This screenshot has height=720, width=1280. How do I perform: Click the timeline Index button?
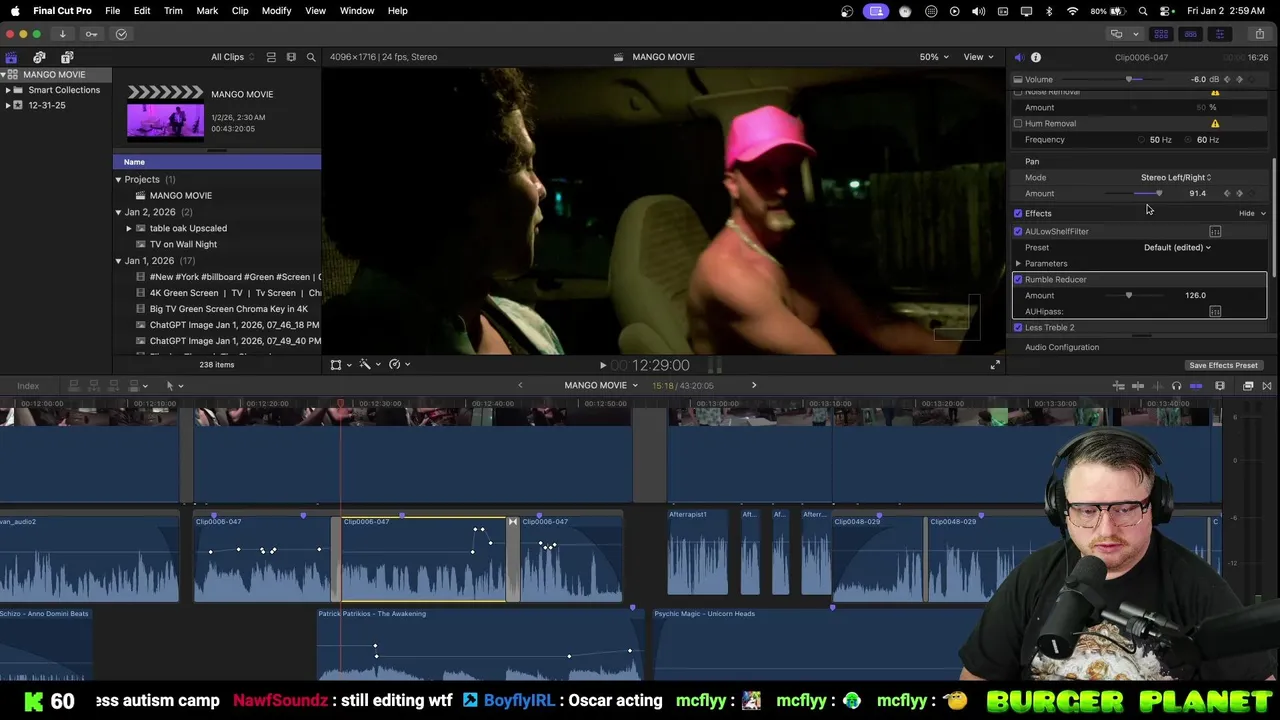click(x=28, y=386)
